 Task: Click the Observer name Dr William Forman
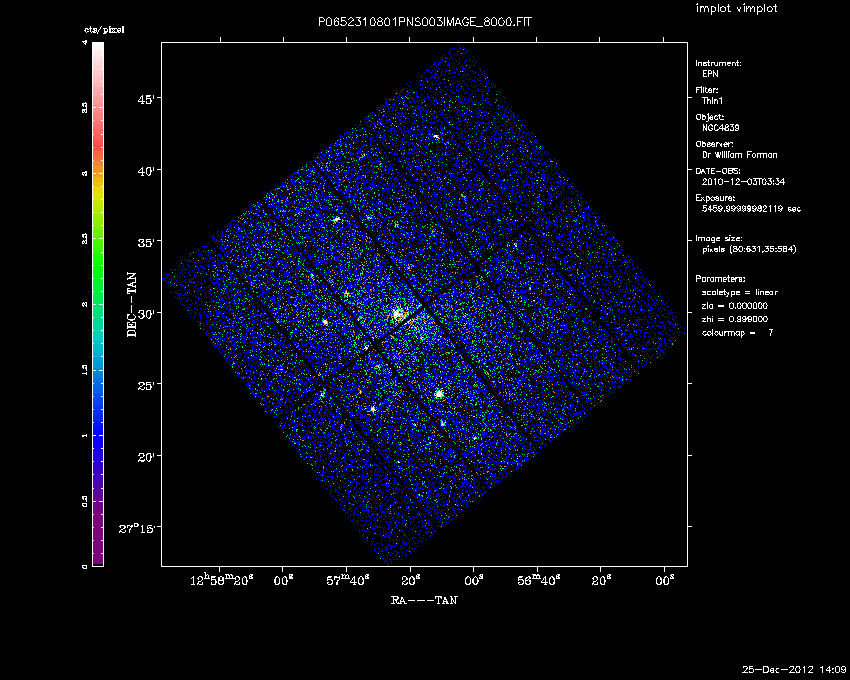point(739,155)
